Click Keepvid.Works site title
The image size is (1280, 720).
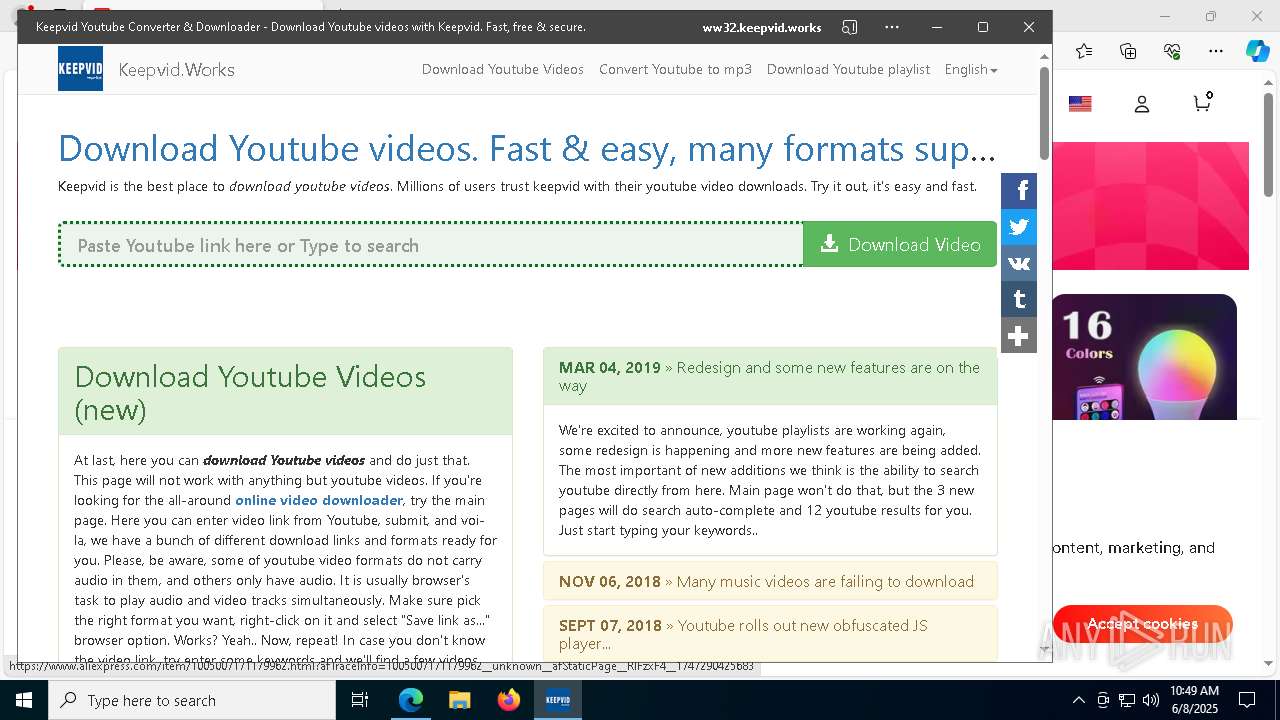pos(177,70)
